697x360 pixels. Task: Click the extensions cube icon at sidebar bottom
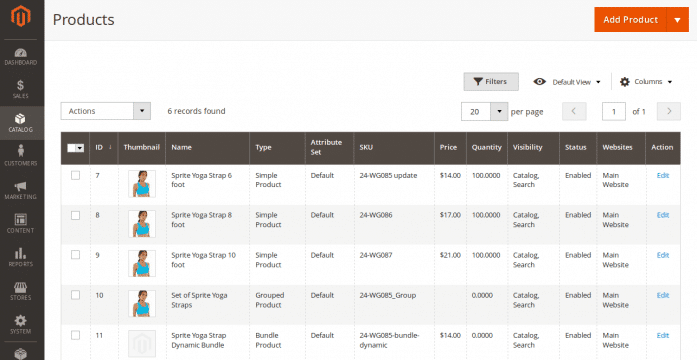21,354
